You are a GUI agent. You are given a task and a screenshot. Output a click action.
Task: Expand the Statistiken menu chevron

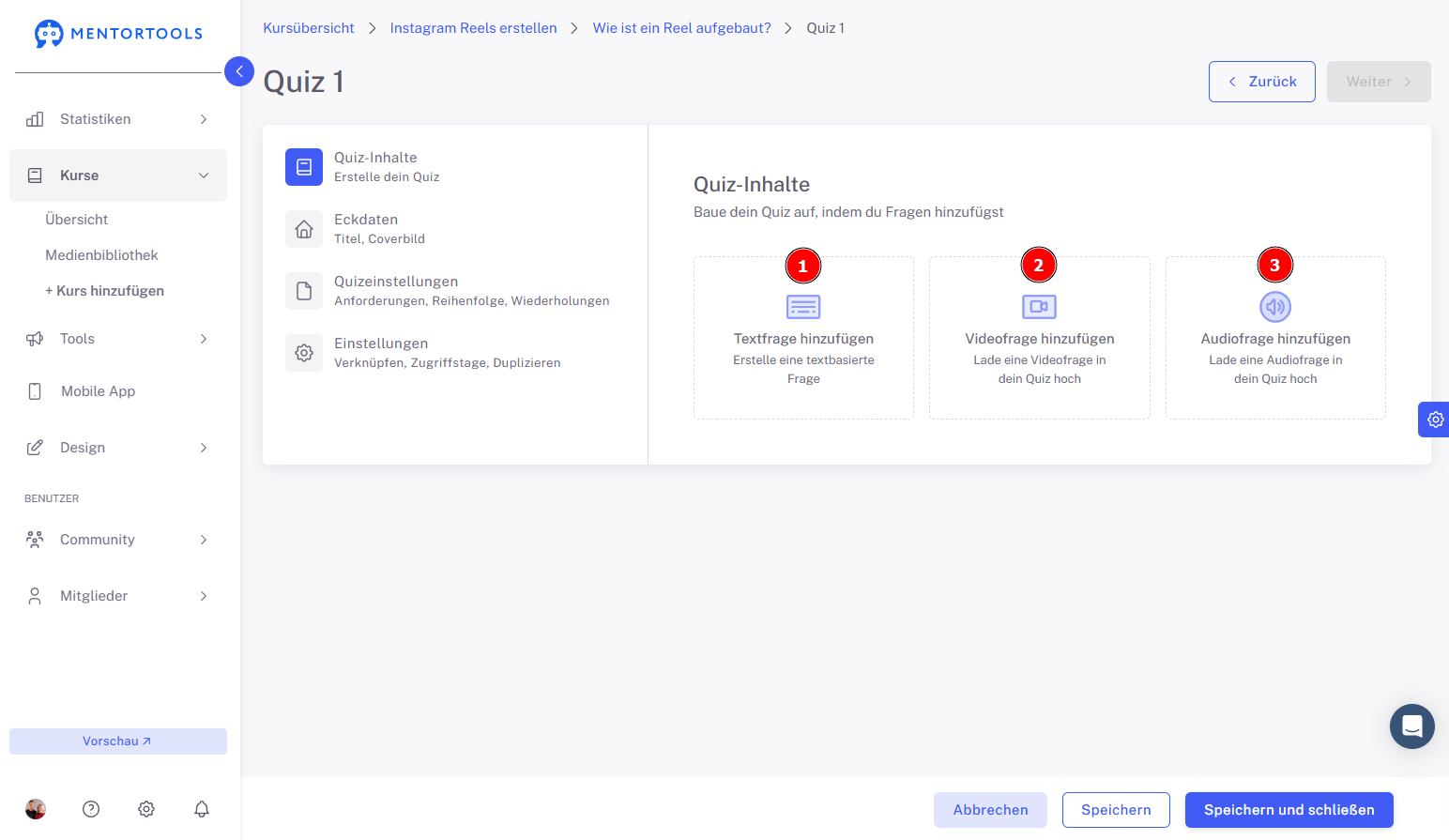(x=204, y=119)
